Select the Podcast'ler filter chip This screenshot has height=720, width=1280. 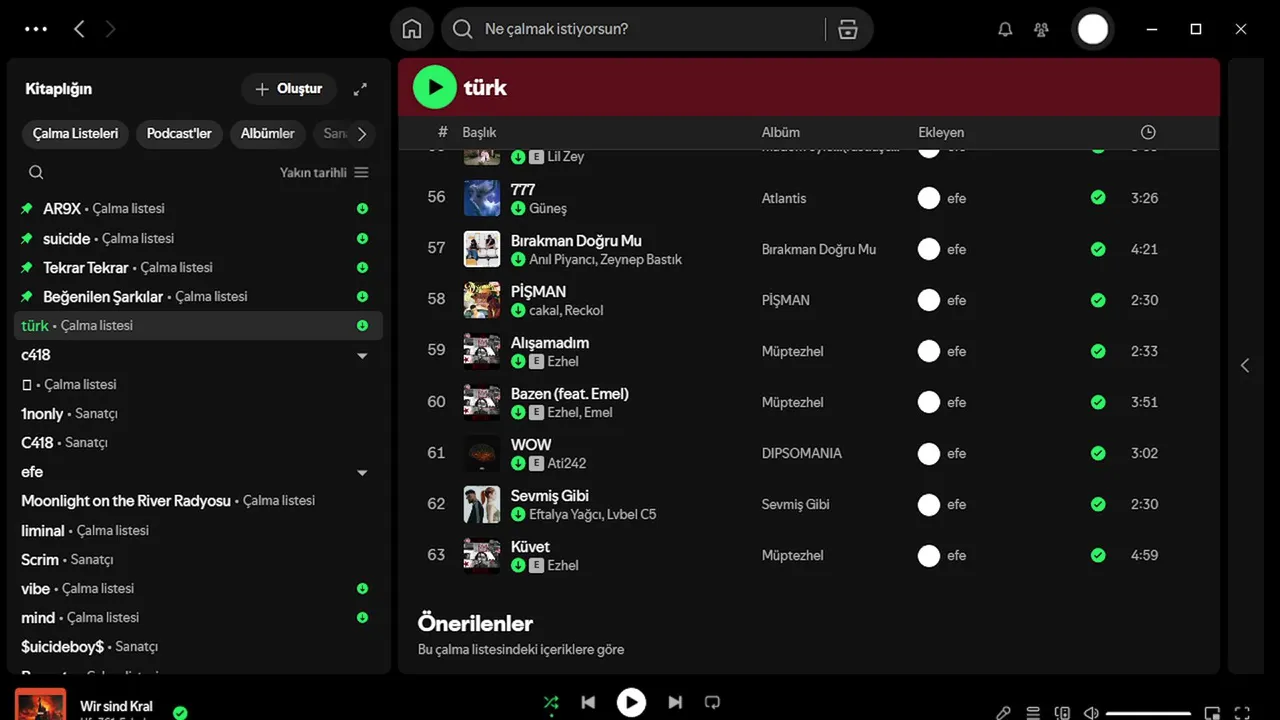click(179, 133)
